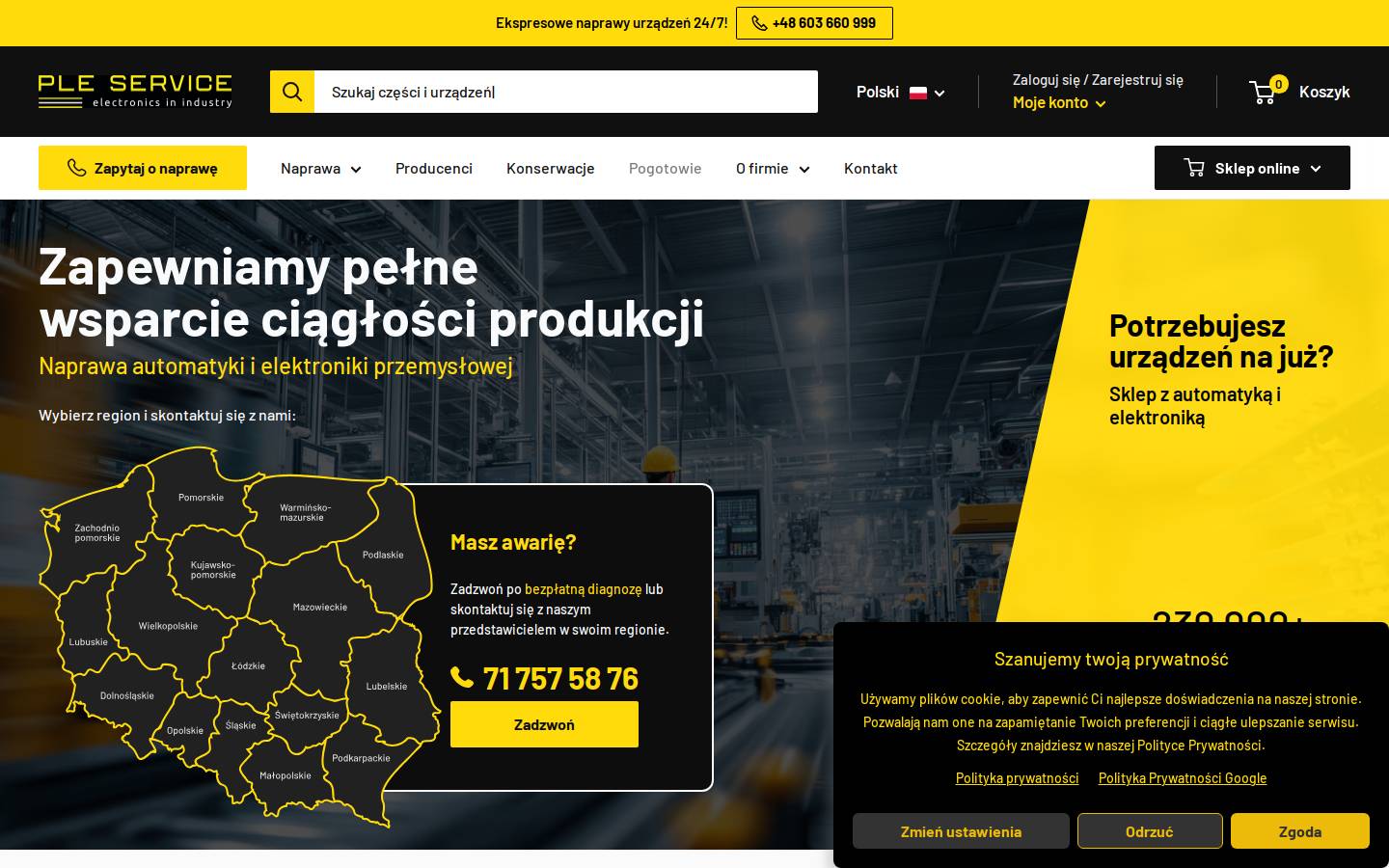The image size is (1389, 868).
Task: Click the Koszyk cart label
Action: click(1324, 92)
